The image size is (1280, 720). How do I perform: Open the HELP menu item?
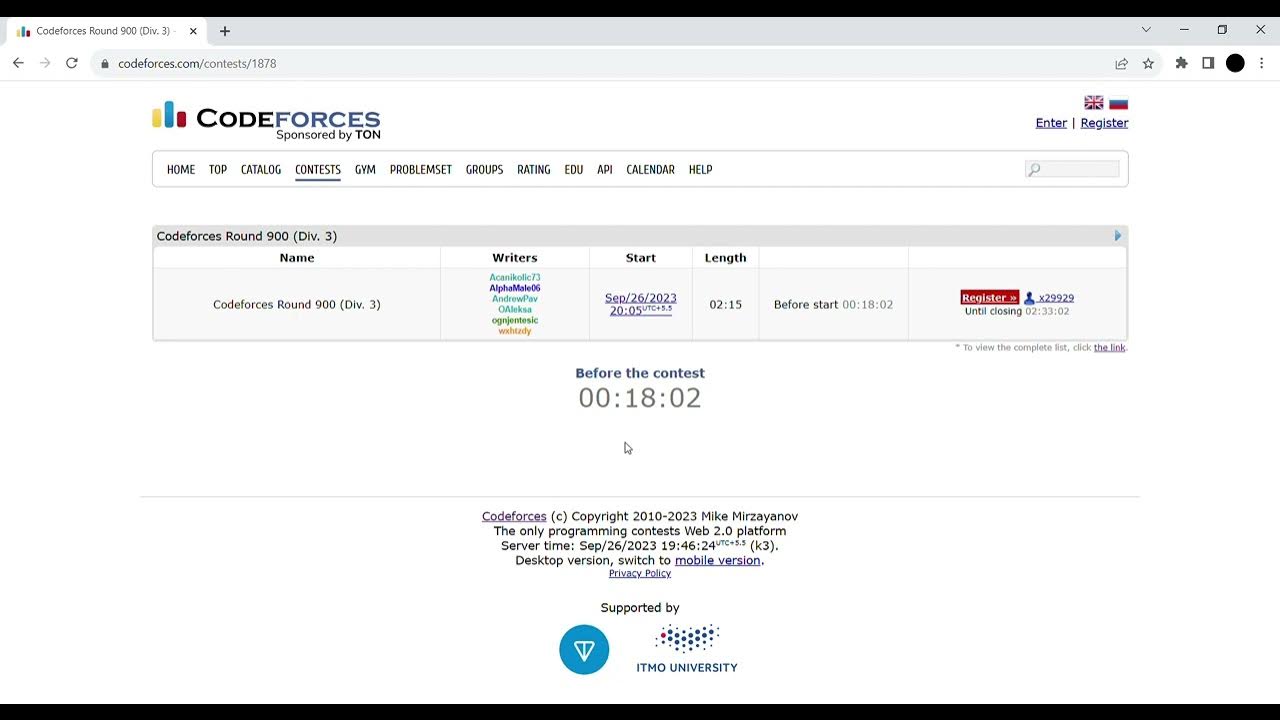tap(701, 170)
